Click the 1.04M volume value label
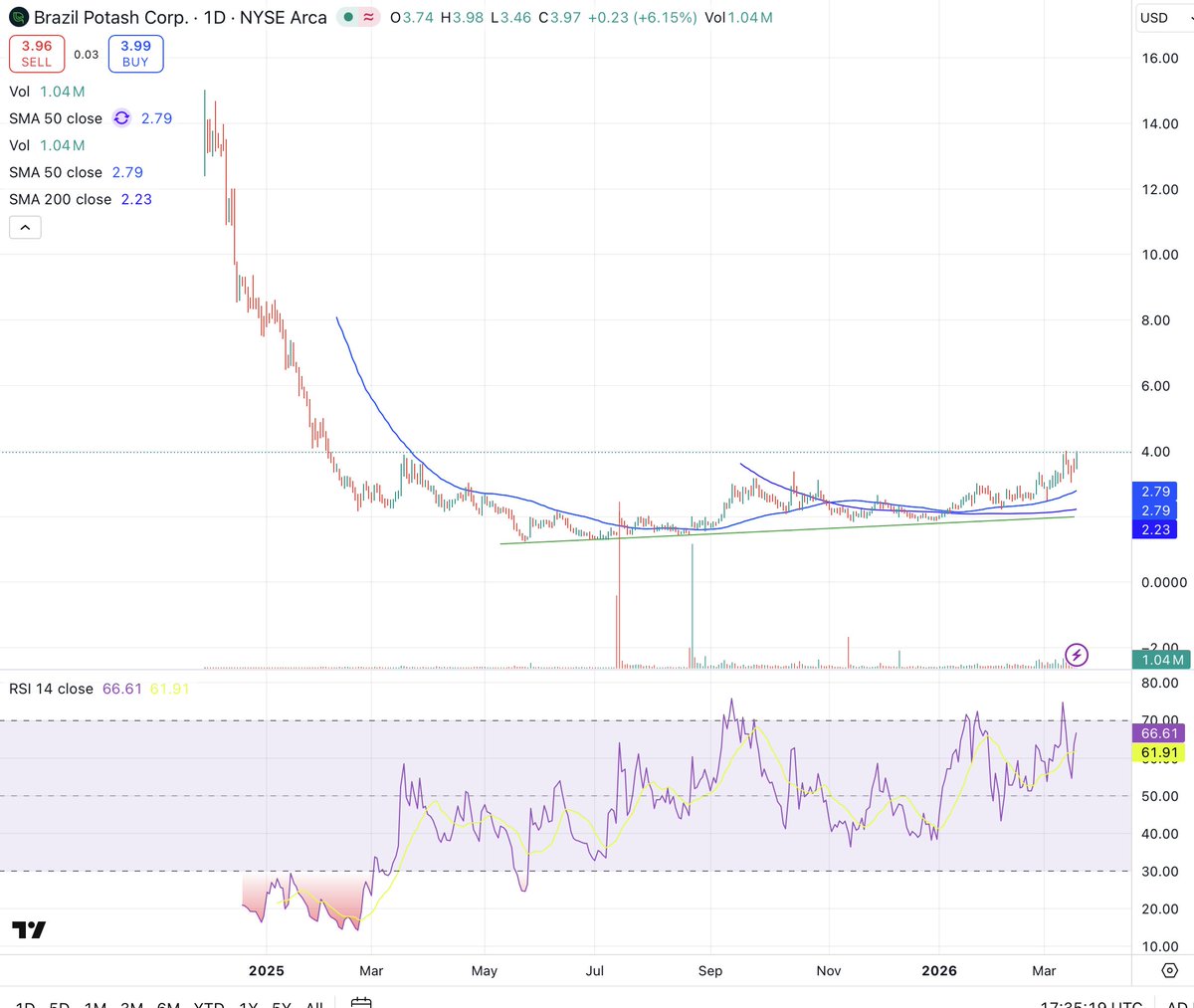This screenshot has width=1194, height=1008. (x=1159, y=659)
